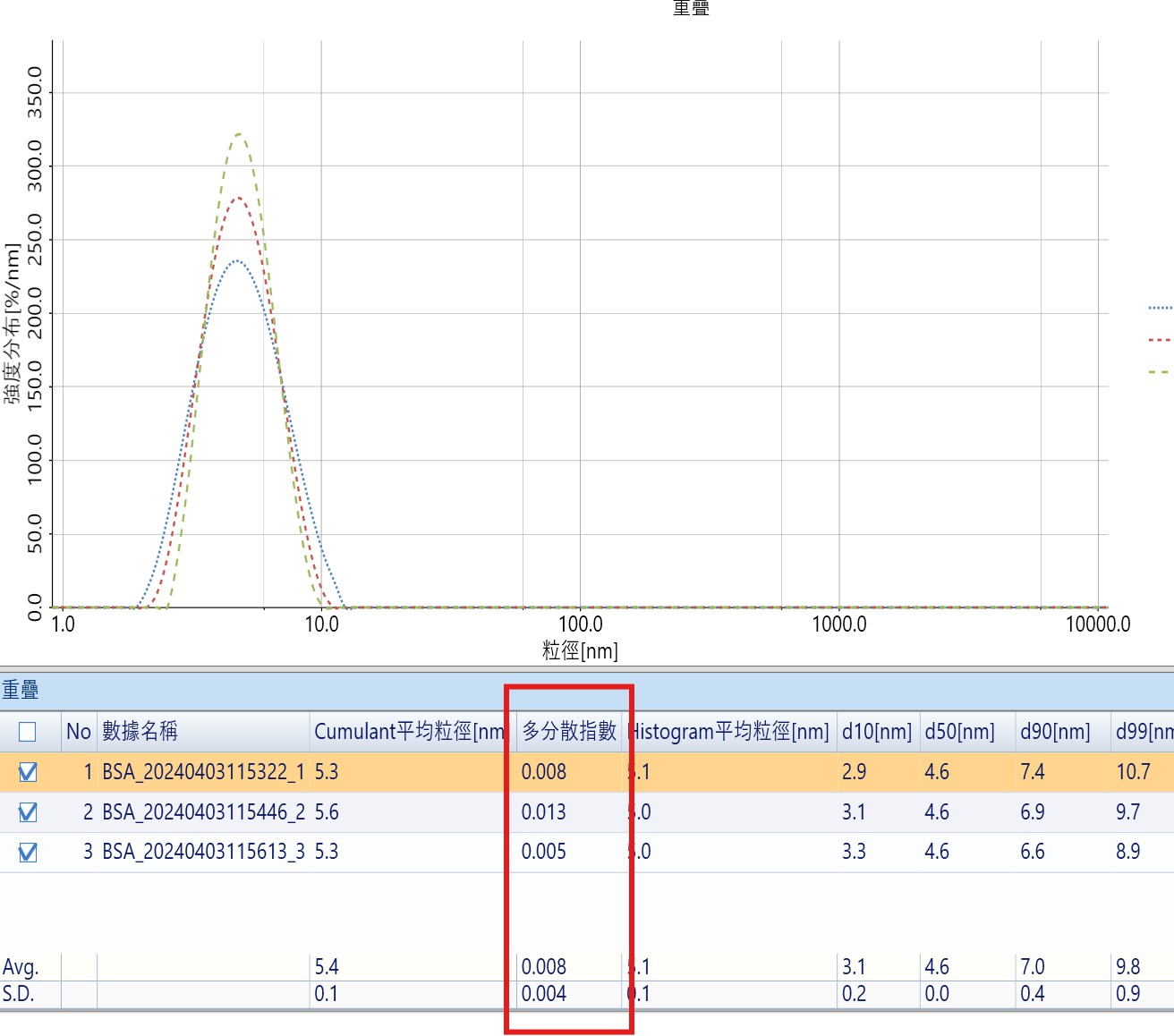Screen dimensions: 1174x1036
Task: Select the BSA_20240403115446_2 data row name
Action: [203, 812]
